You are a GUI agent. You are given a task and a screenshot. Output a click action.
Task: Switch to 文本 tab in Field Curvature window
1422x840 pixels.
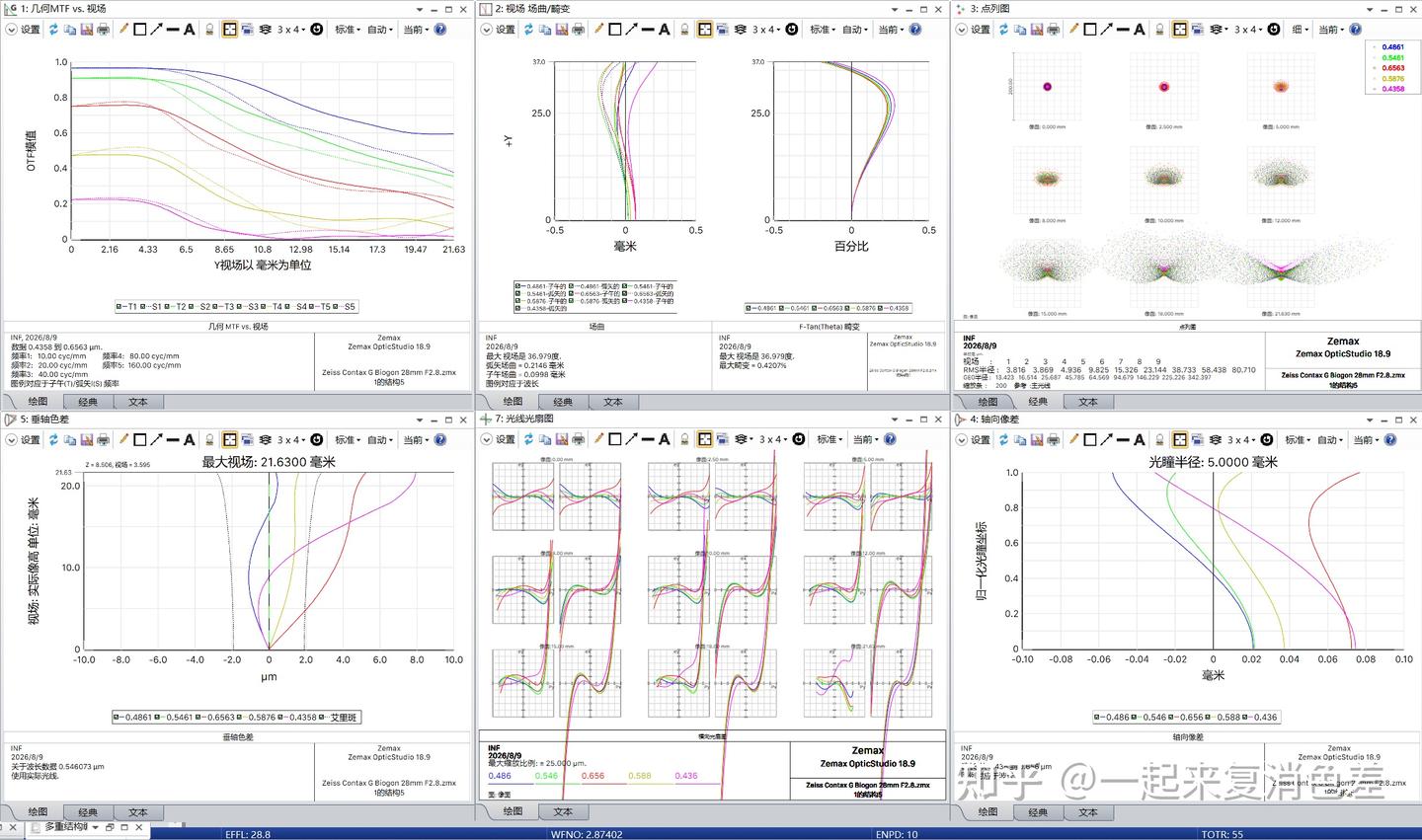pos(612,402)
